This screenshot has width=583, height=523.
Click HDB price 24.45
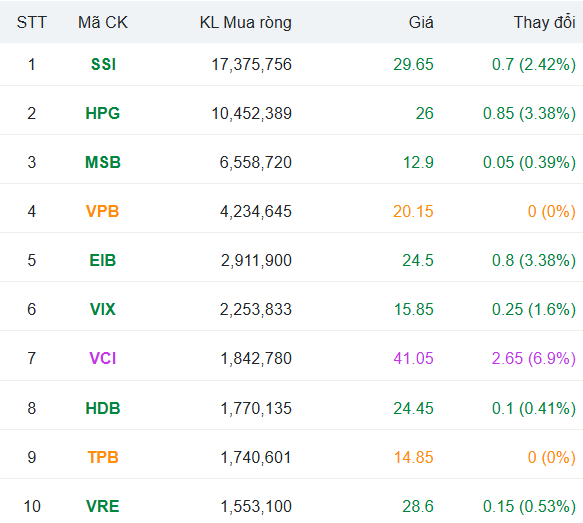[413, 408]
